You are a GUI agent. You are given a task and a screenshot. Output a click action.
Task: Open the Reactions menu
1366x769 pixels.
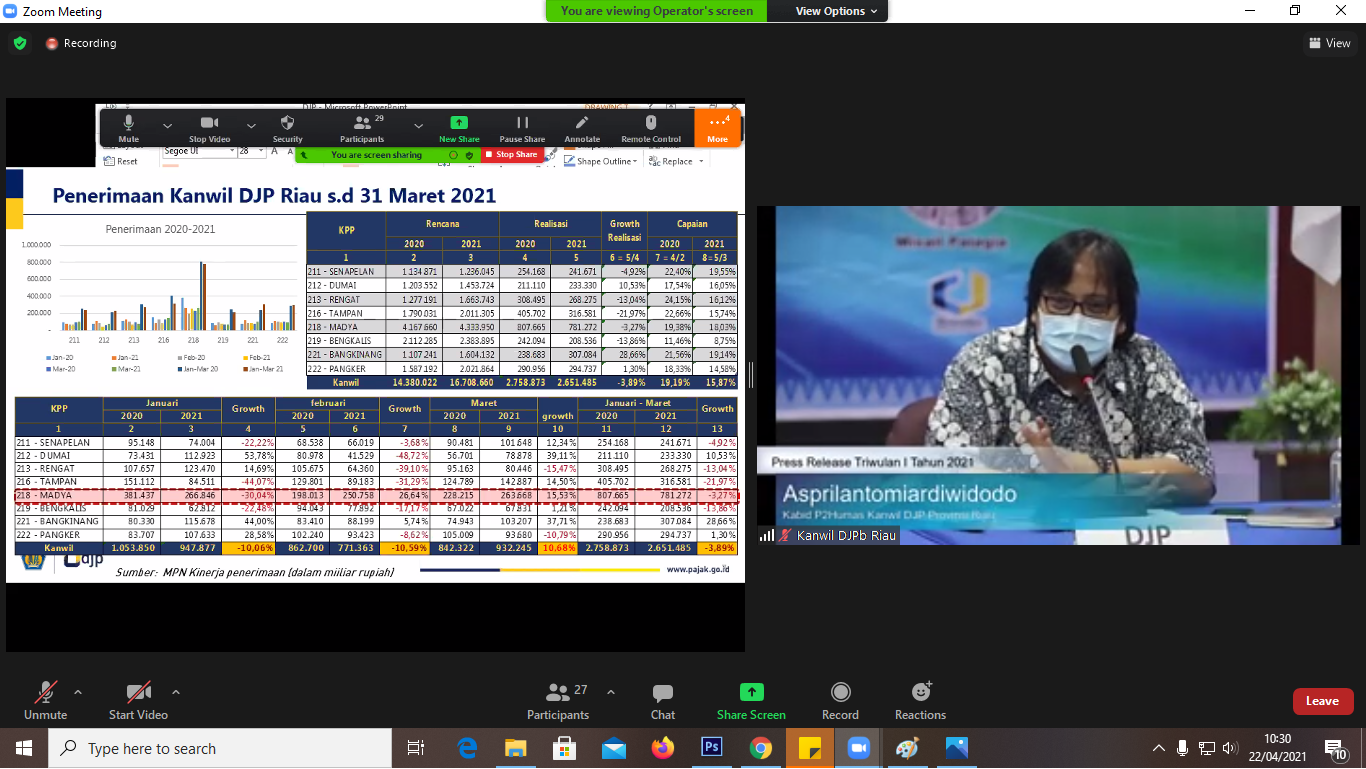pyautogui.click(x=920, y=693)
